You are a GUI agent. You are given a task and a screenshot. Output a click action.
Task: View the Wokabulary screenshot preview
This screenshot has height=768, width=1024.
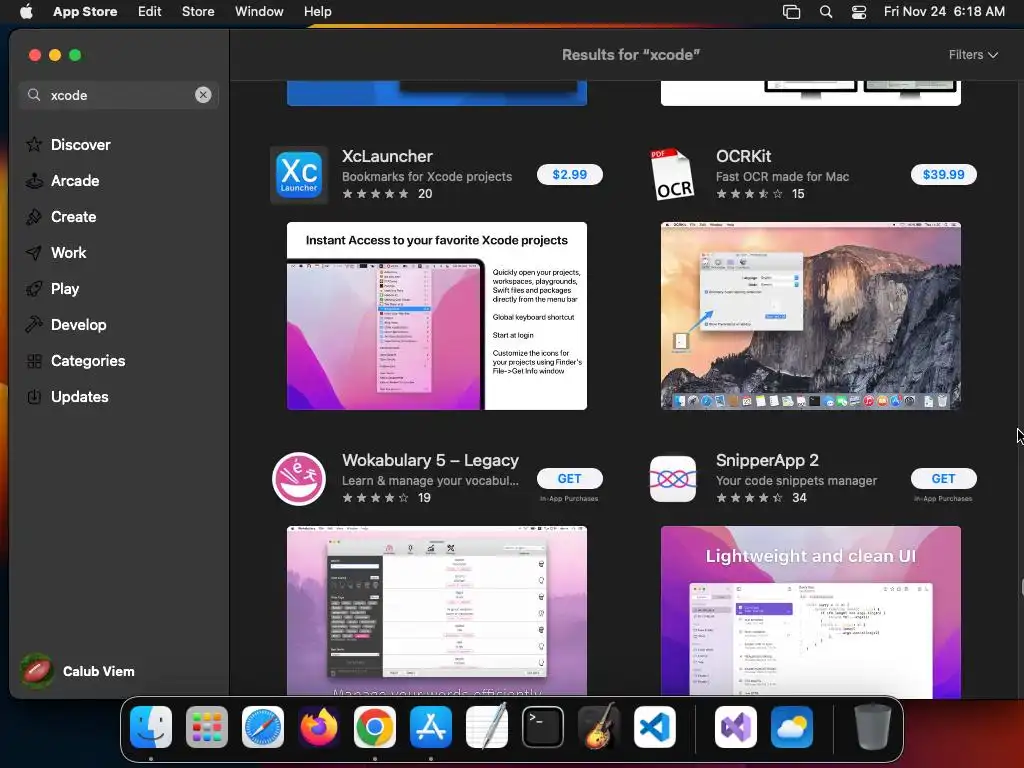[437, 611]
